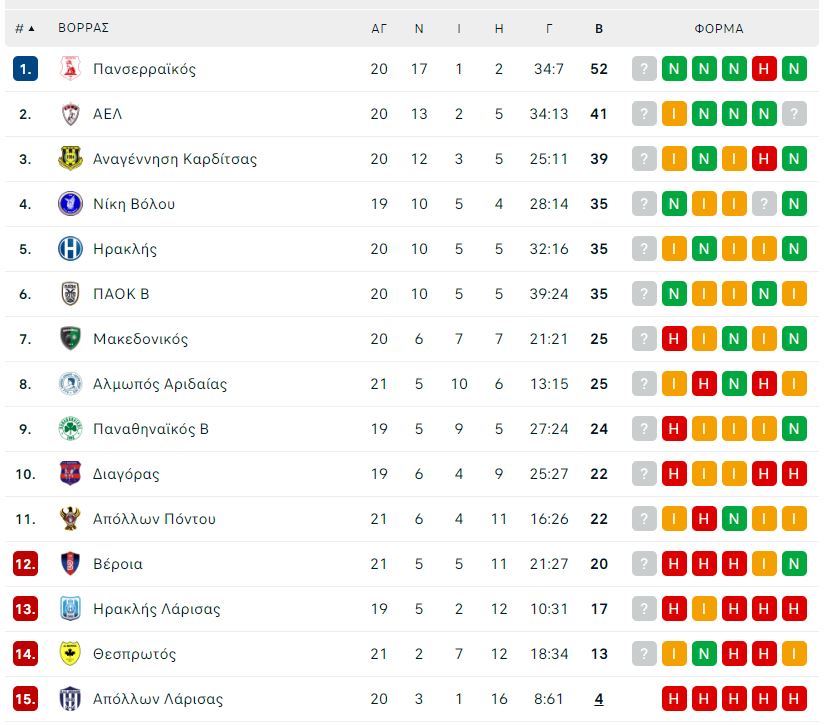The width and height of the screenshot is (826, 725).
Task: Sort table by the # rank arrow
Action: [25, 28]
